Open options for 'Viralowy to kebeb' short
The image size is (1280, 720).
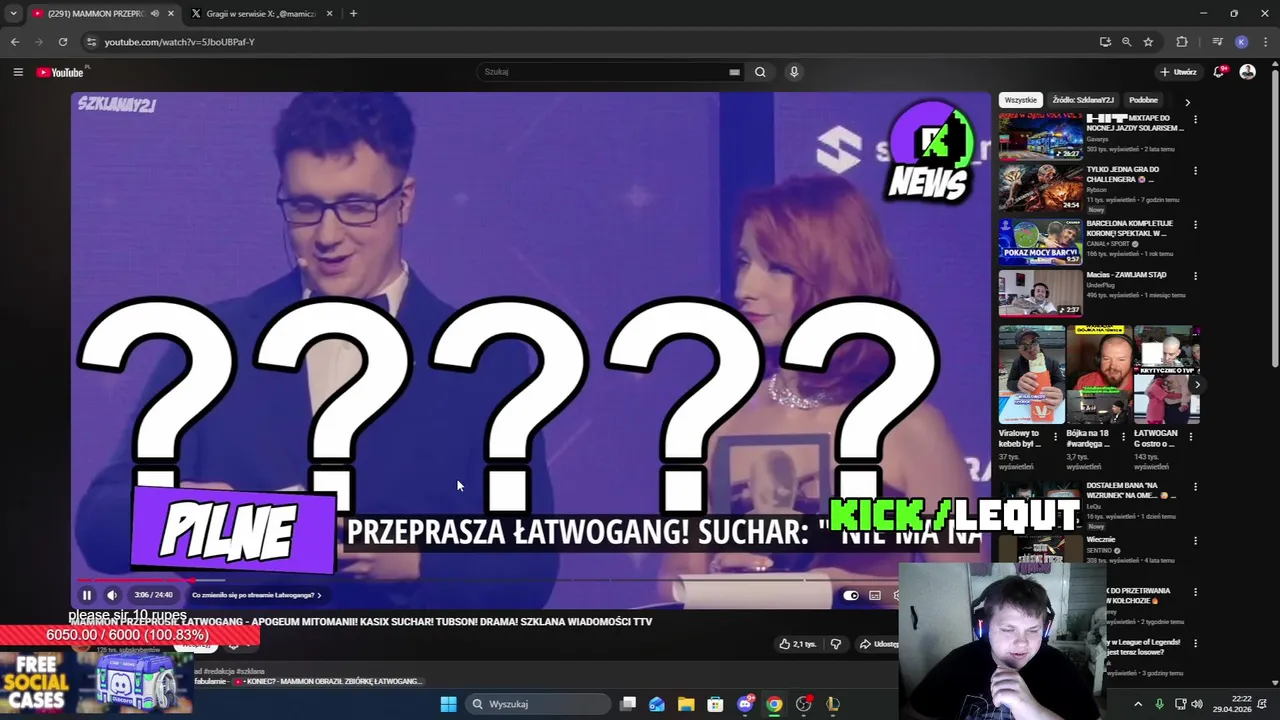tap(1055, 437)
